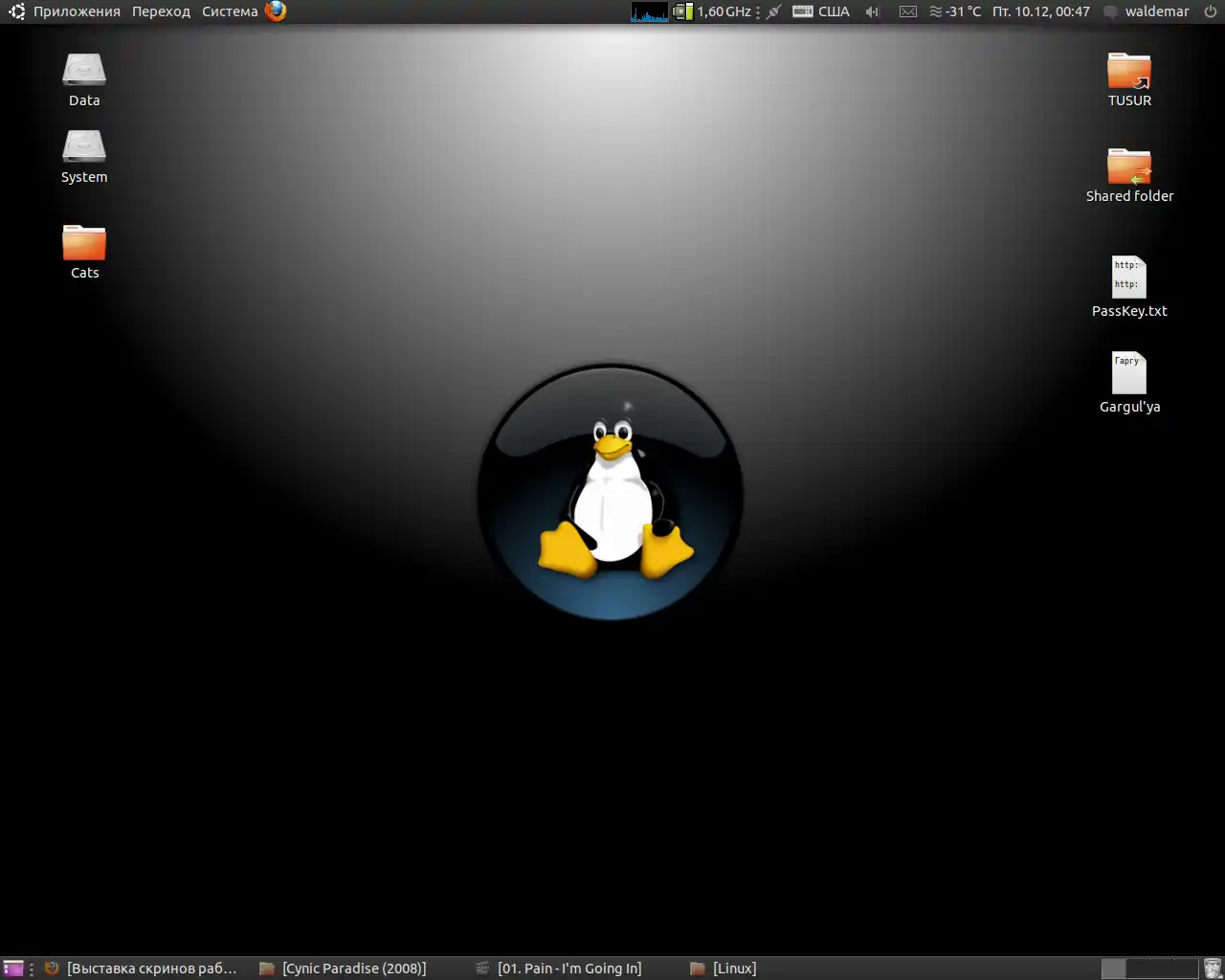Open the power session menu
The width and height of the screenshot is (1225, 980).
[1211, 11]
